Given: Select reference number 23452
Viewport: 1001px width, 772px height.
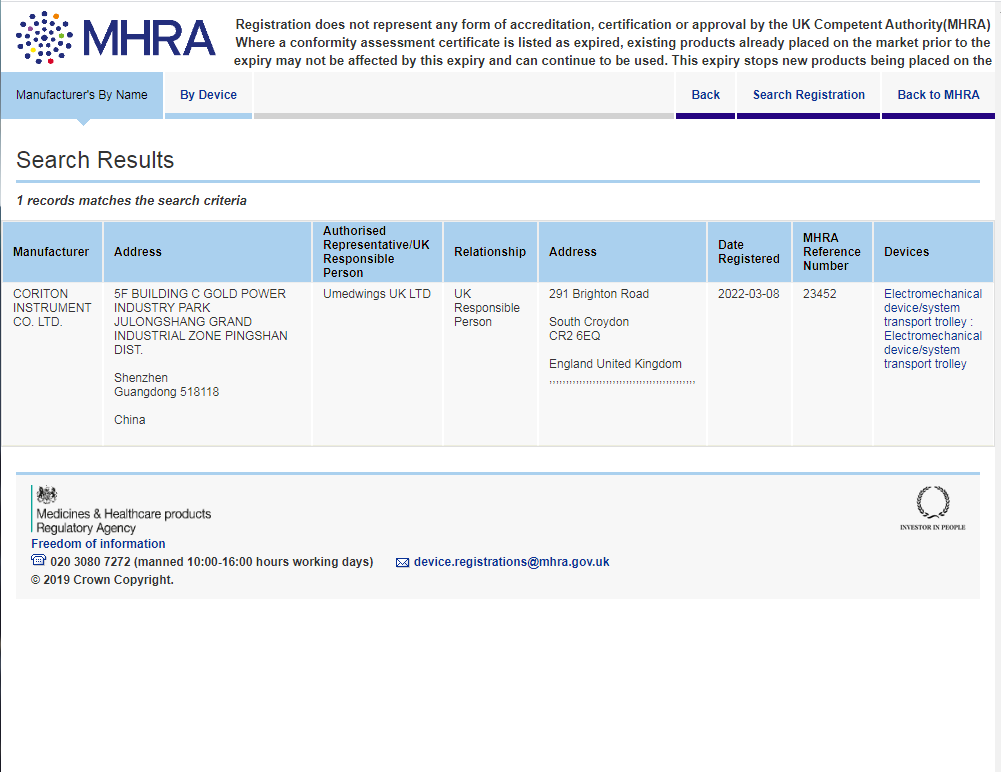Looking at the screenshot, I should tap(820, 294).
